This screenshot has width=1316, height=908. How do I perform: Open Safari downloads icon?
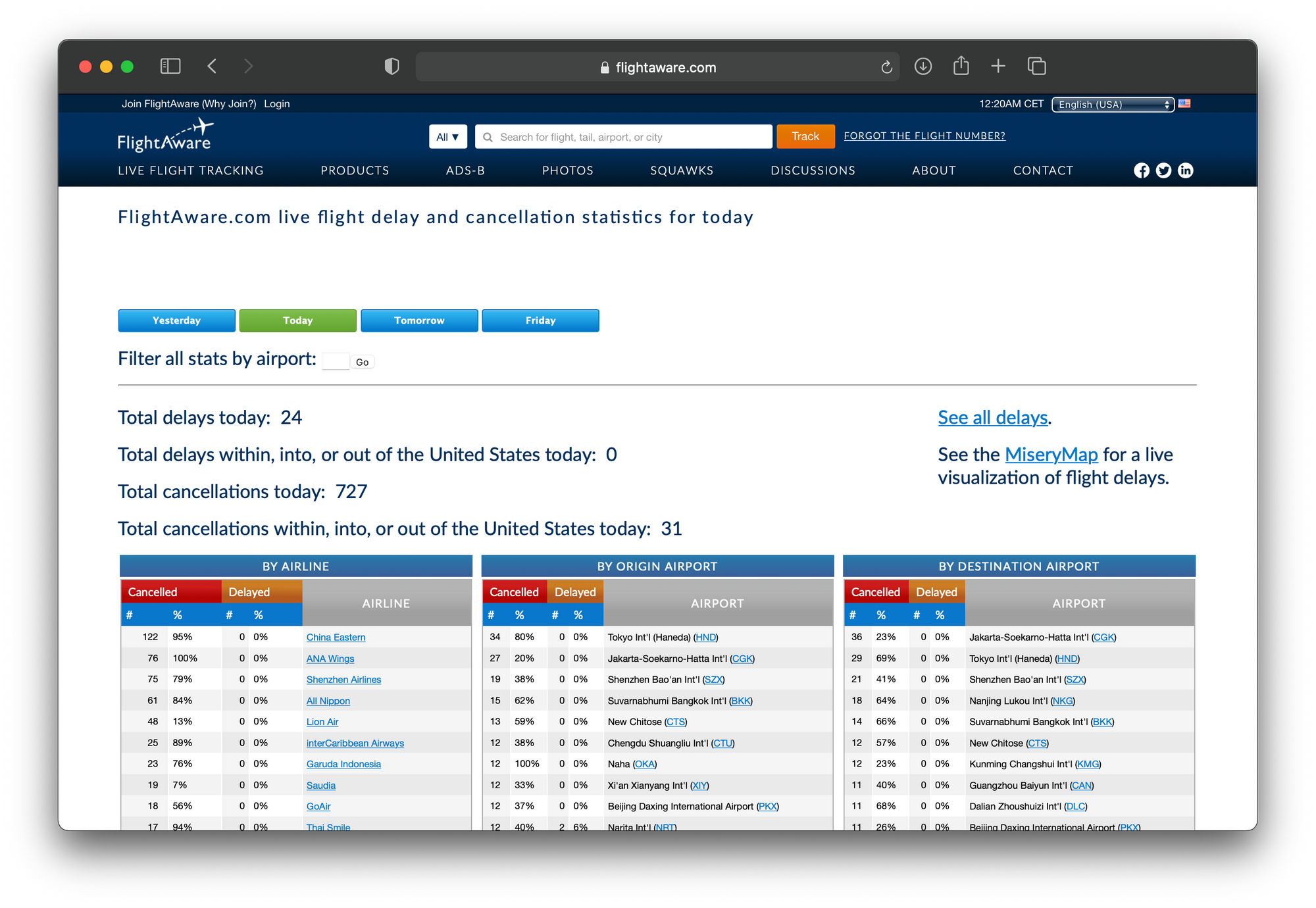click(x=923, y=66)
